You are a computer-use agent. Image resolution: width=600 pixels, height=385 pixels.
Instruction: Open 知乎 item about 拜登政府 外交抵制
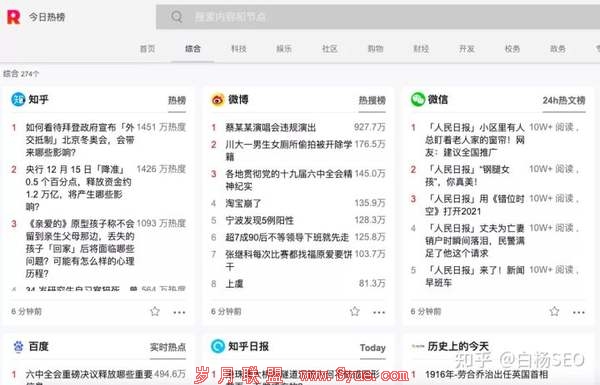click(x=80, y=140)
